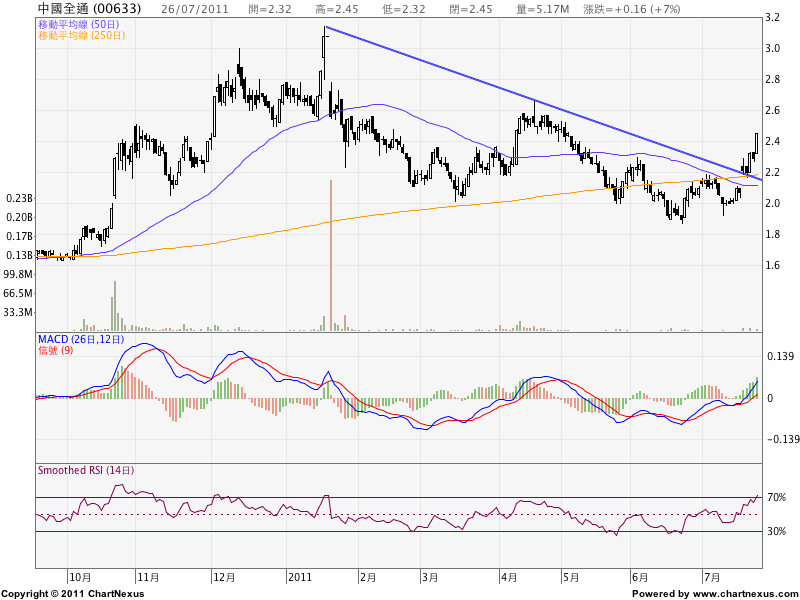
Task: Click the tall volume spike bar in January
Action: pos(331,255)
